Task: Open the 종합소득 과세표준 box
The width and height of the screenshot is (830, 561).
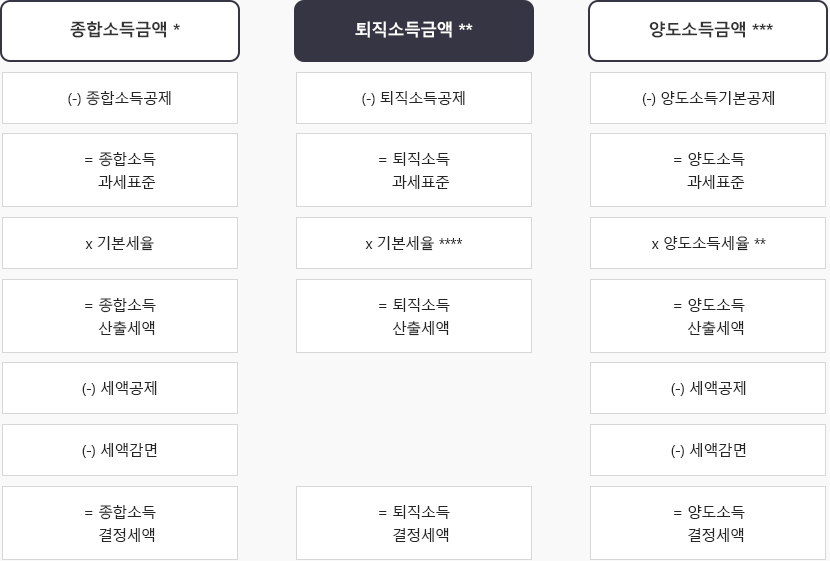Action: (120, 170)
